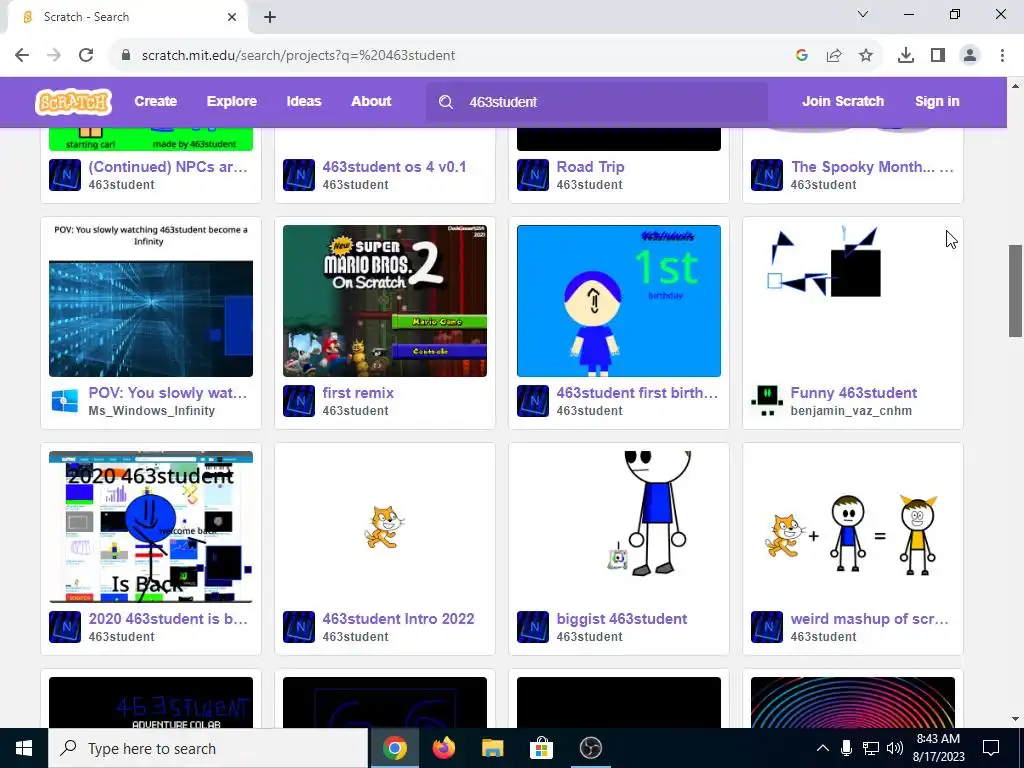Screen dimensions: 1024x768
Task: Click the search magnifier icon in Scratch navbar
Action: (x=446, y=102)
